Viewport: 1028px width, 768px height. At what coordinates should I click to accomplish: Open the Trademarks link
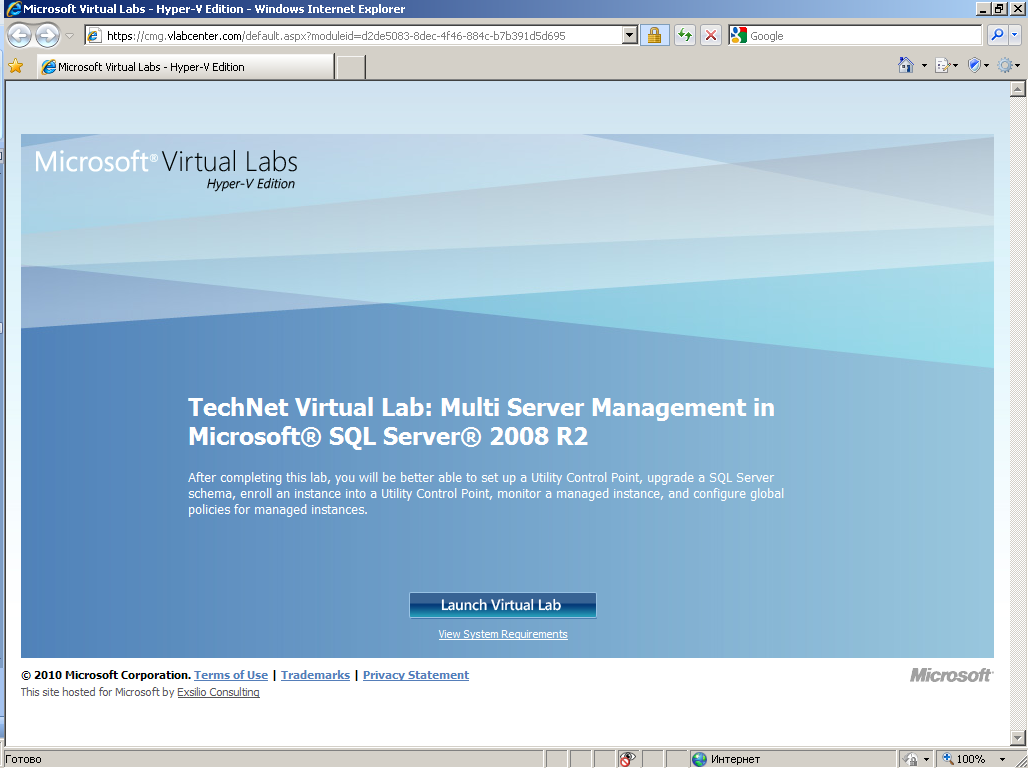(x=315, y=675)
